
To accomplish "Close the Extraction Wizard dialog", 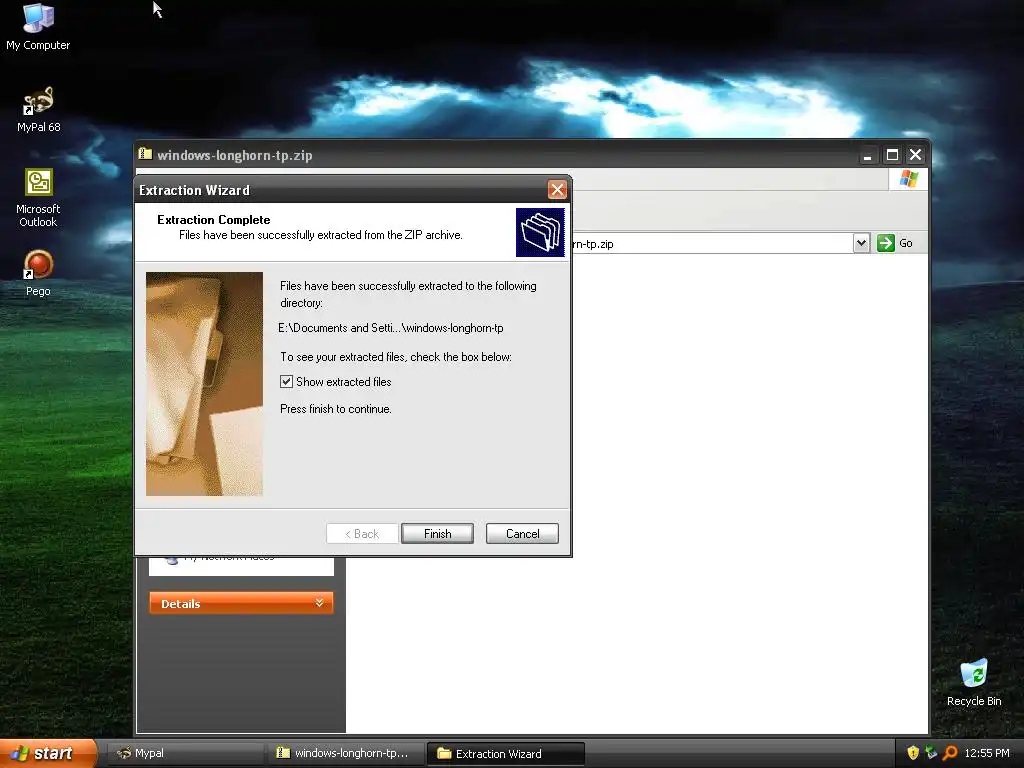I will 557,189.
